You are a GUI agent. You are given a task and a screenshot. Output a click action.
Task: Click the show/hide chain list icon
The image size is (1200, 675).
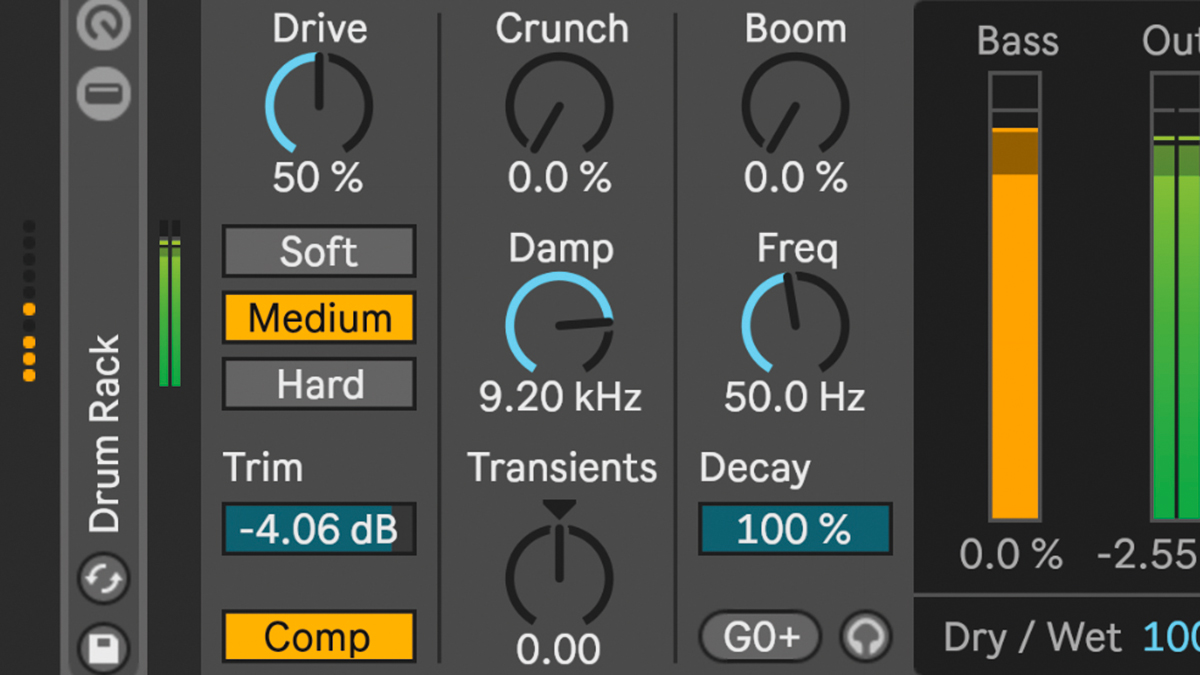(x=104, y=94)
